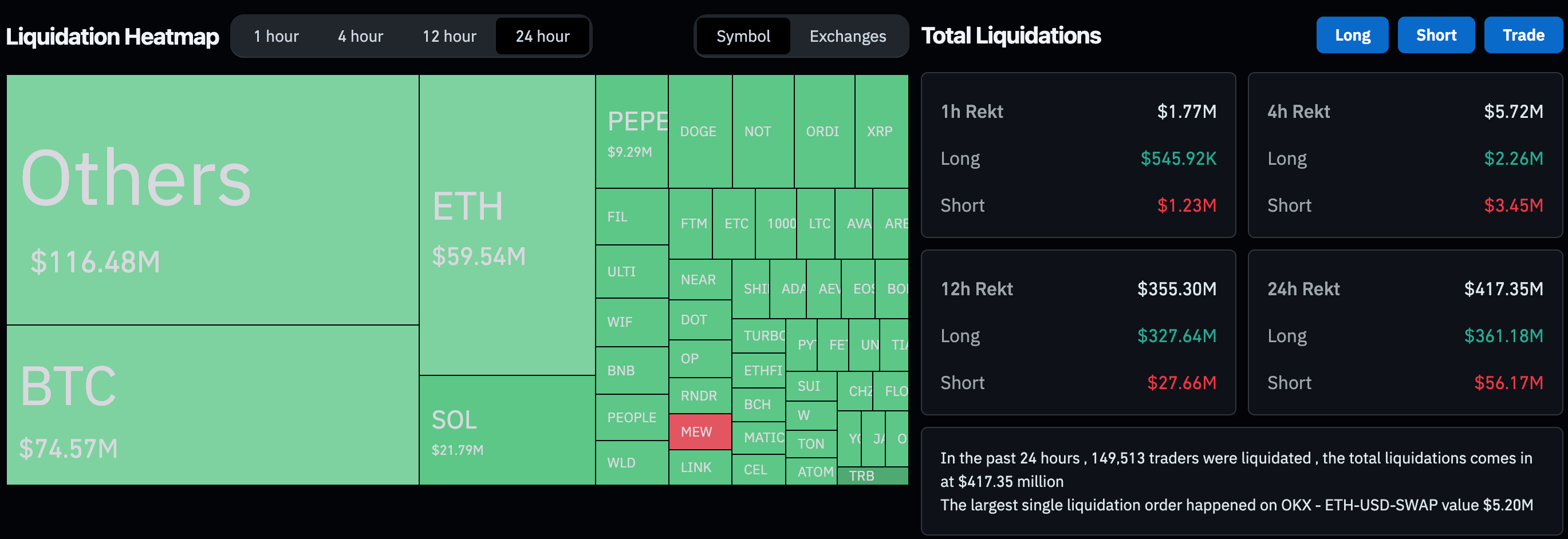Select the 12 hour timeframe

pyautogui.click(x=448, y=36)
